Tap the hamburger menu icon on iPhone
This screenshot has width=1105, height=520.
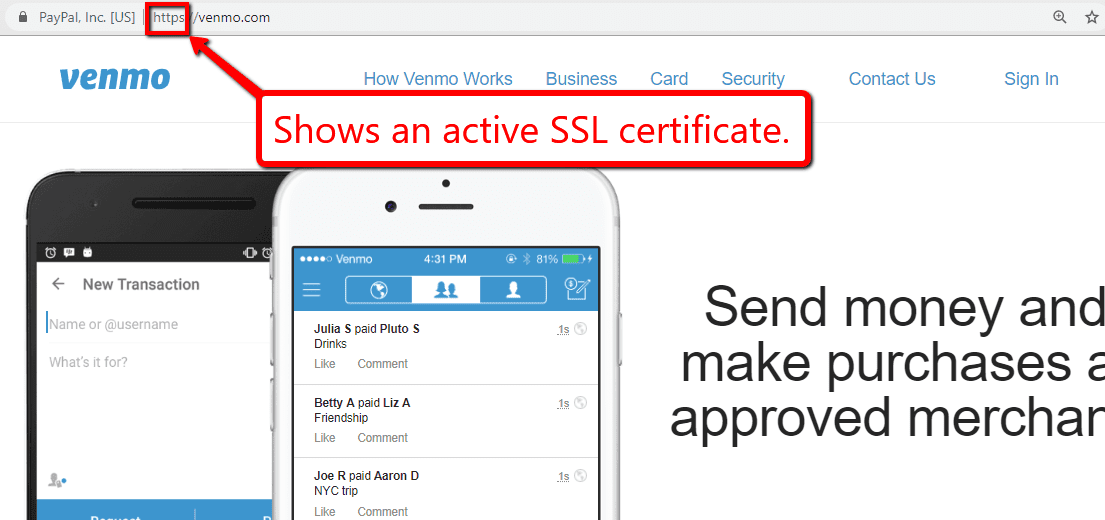tap(311, 290)
